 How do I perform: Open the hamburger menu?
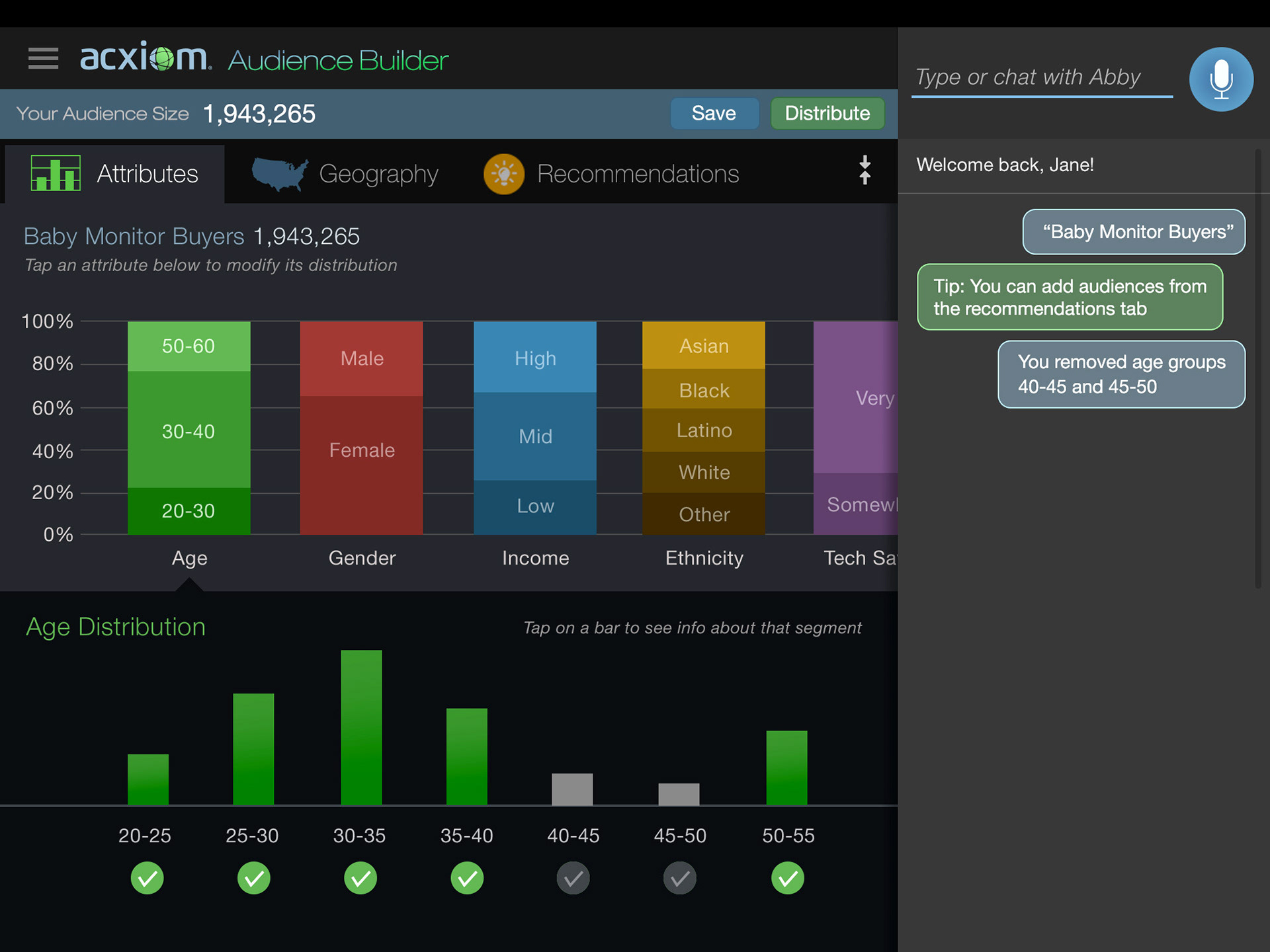(x=43, y=59)
